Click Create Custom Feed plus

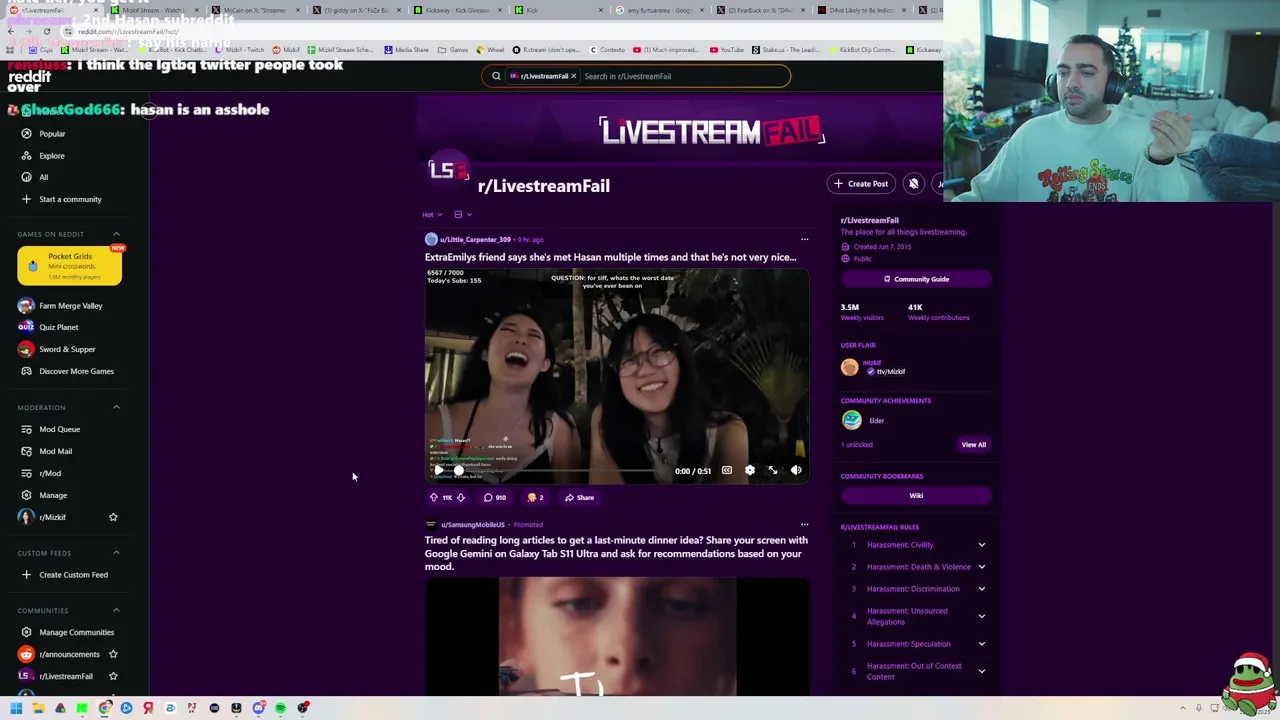[27, 574]
